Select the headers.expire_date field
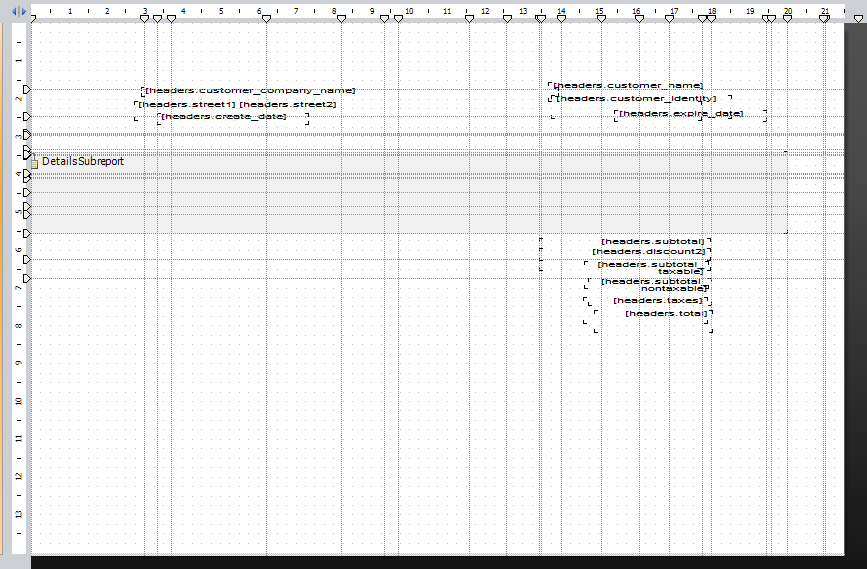Screen dimensions: 867x569 click(x=680, y=114)
